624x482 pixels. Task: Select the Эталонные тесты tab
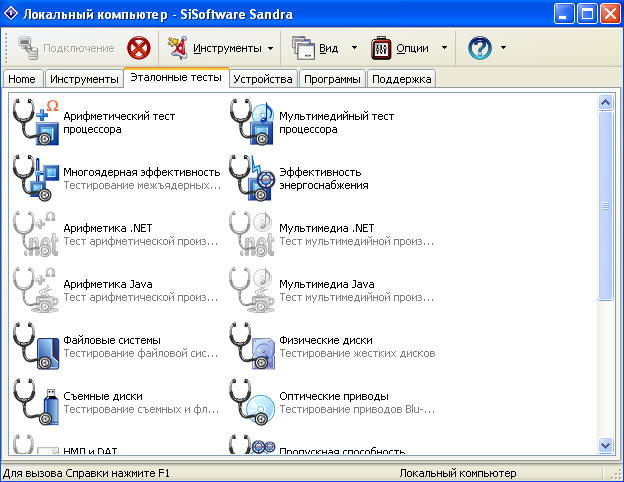(176, 77)
